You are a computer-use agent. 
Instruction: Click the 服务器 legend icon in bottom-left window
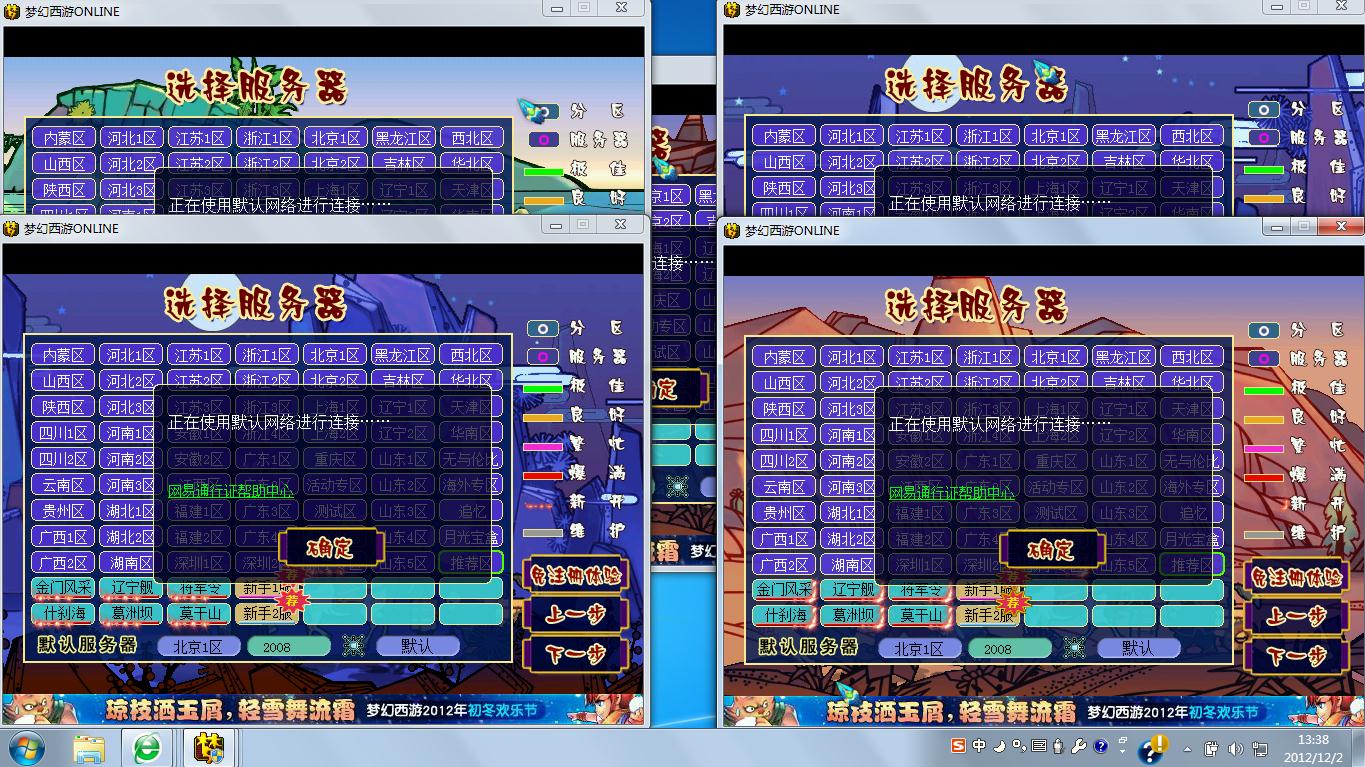coord(542,357)
